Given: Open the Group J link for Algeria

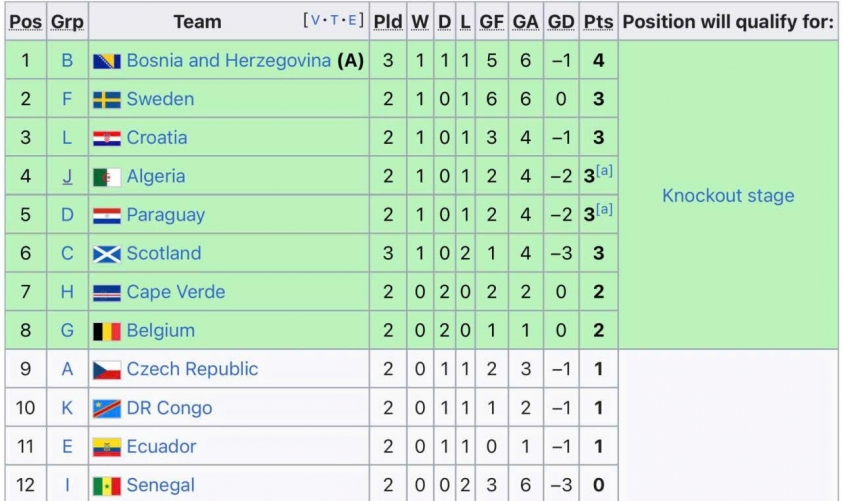Looking at the screenshot, I should tap(67, 176).
